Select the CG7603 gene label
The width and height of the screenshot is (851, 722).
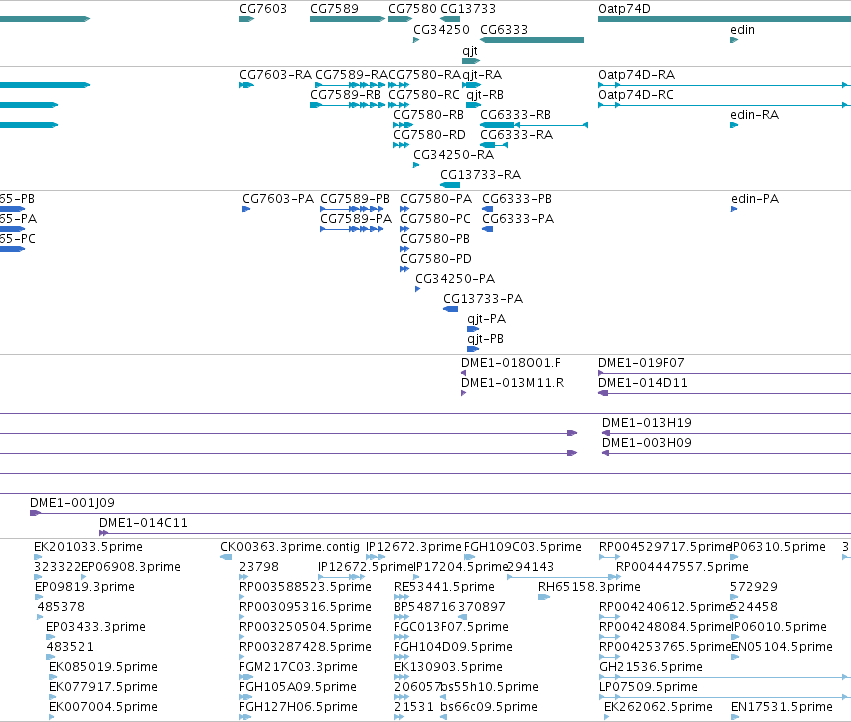tap(263, 9)
